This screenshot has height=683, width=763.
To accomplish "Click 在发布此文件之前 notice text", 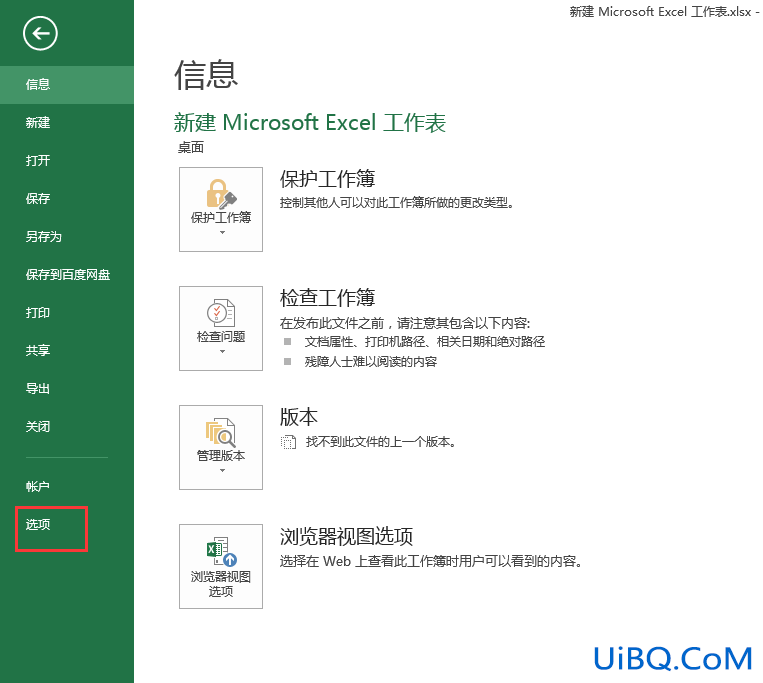I will [x=405, y=323].
